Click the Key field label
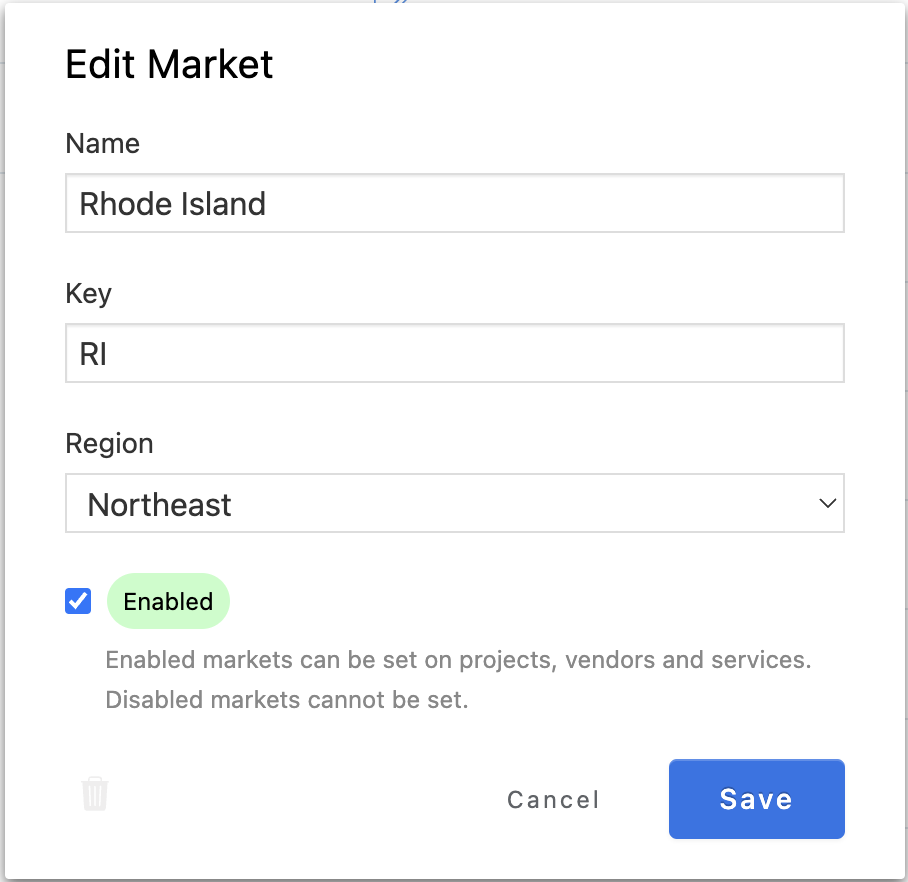908x882 pixels. (x=88, y=293)
